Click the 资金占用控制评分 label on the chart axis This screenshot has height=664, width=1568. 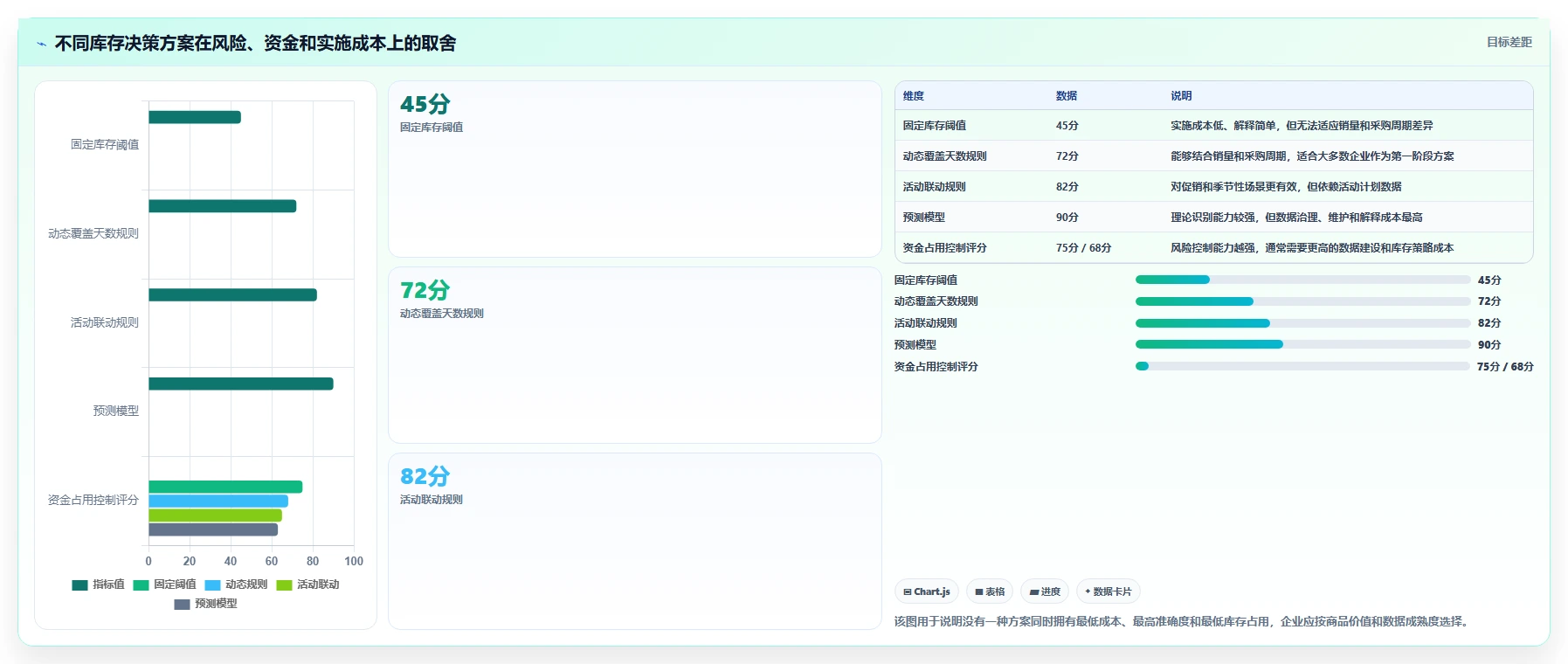pyautogui.click(x=93, y=501)
